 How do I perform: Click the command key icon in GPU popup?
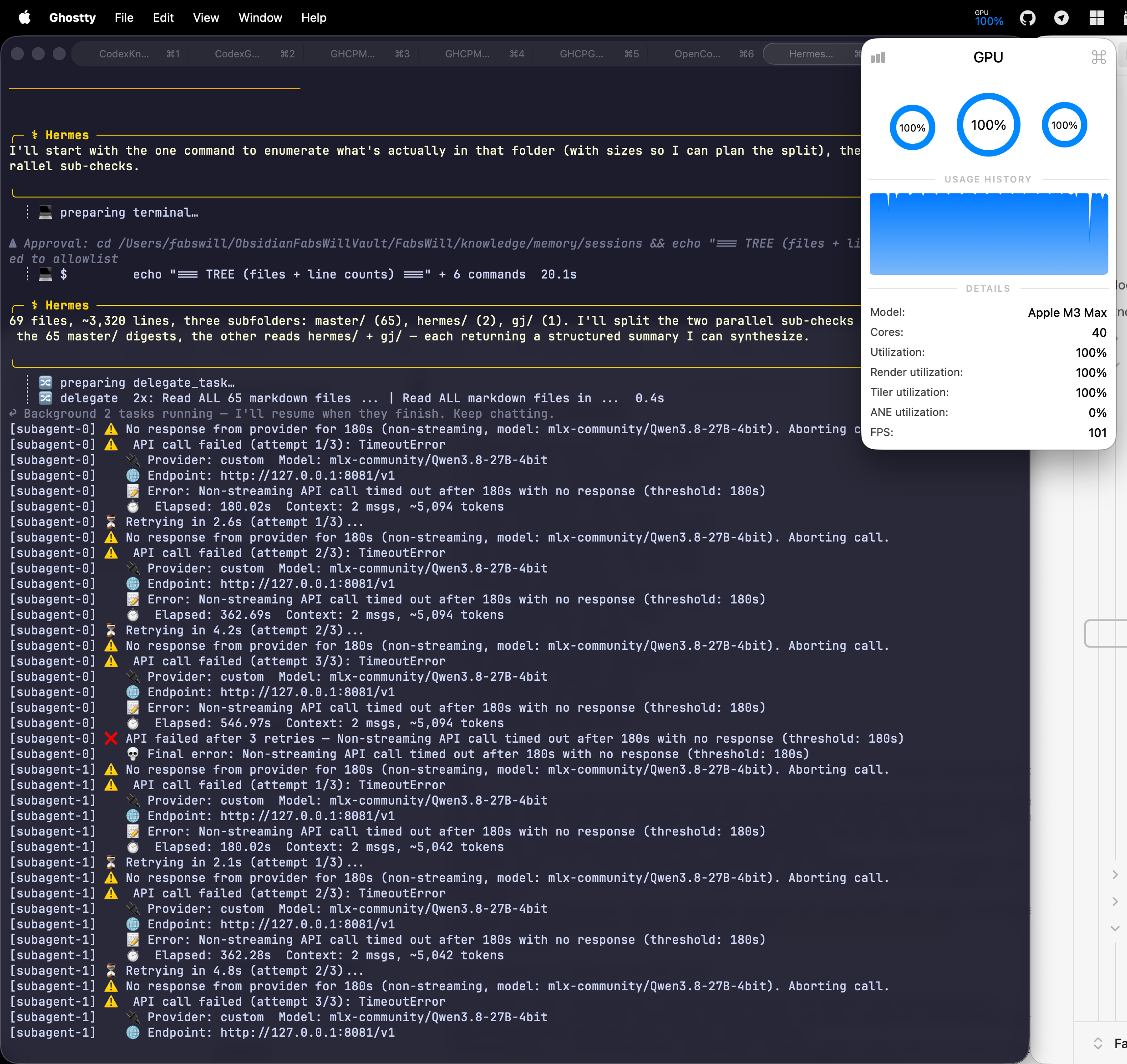tap(1099, 57)
